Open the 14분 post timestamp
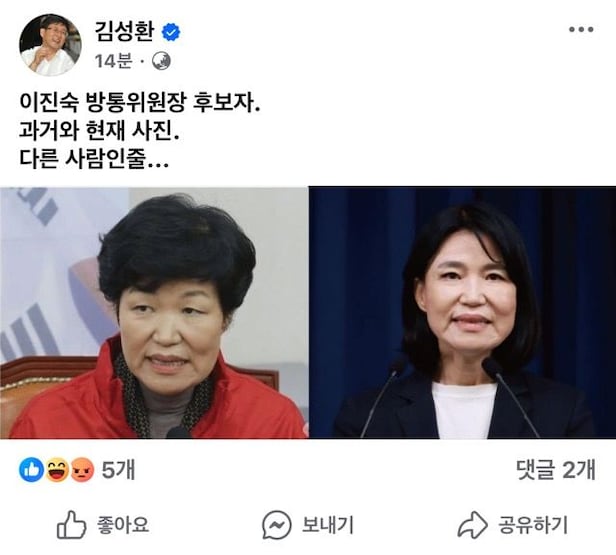 pos(113,61)
